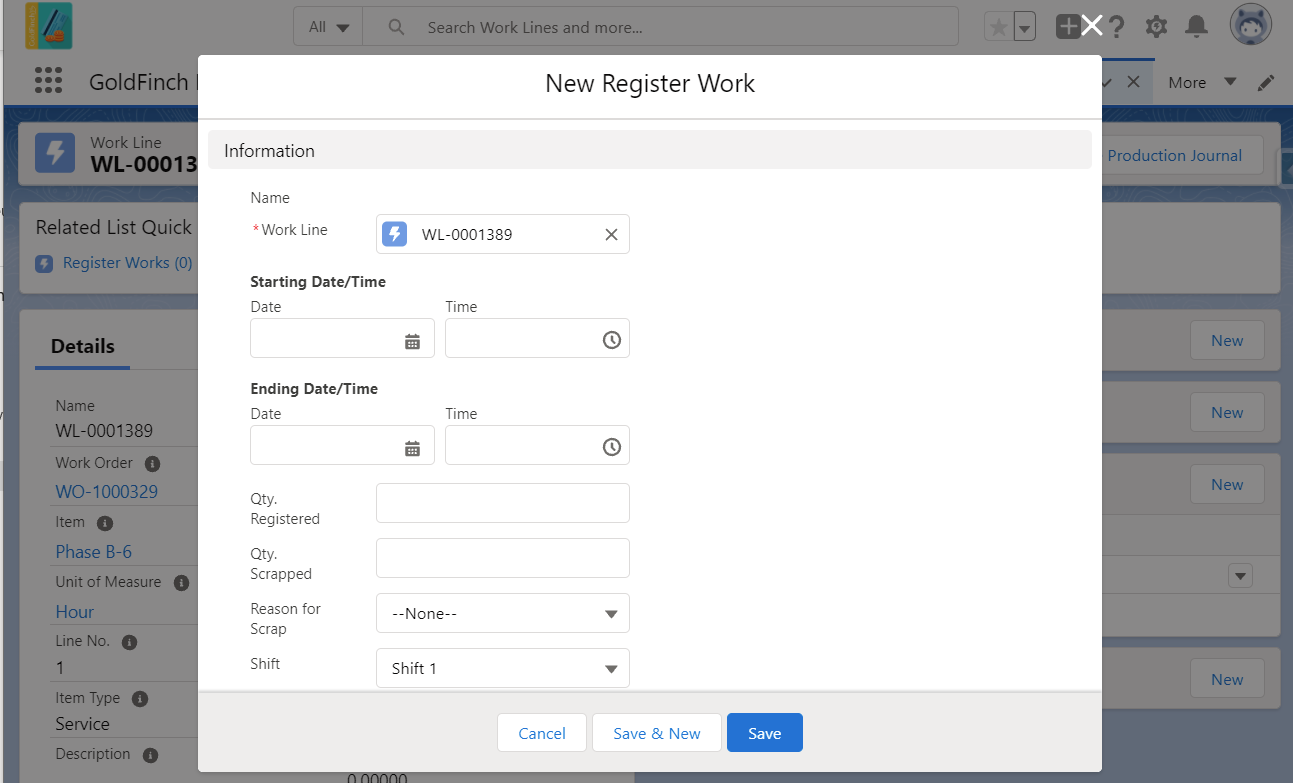Image resolution: width=1293 pixels, height=783 pixels.
Task: Click the Qty. Scrapped input field
Action: coord(503,558)
